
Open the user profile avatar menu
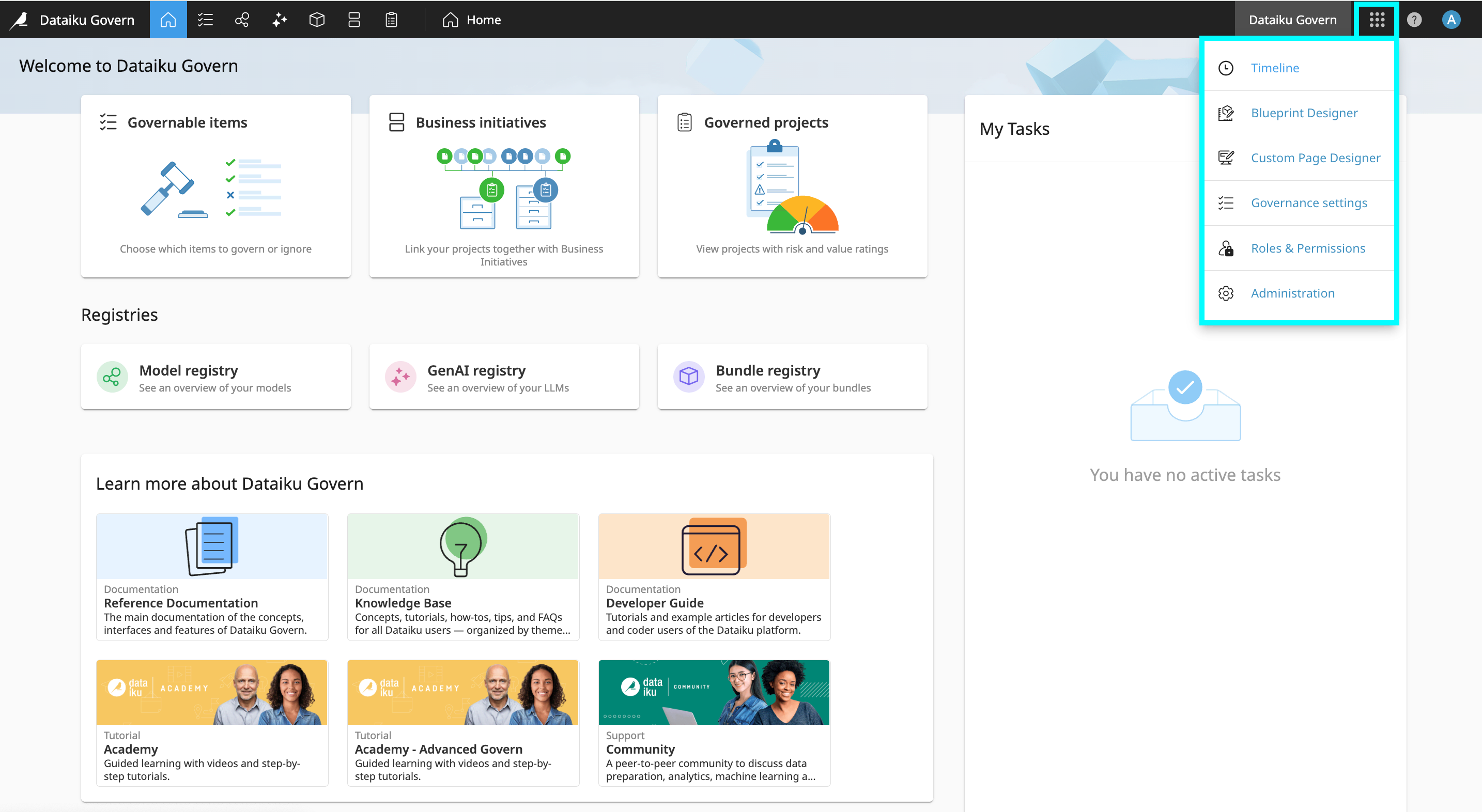[1451, 20]
